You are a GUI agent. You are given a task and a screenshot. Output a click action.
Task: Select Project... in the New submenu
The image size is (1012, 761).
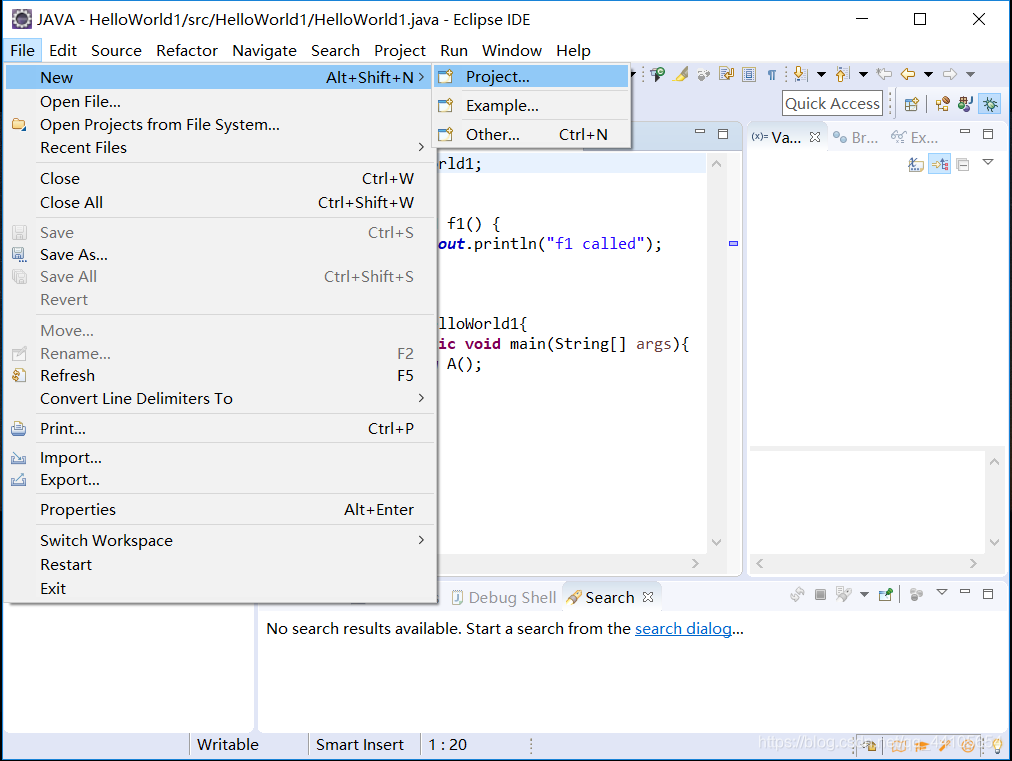click(x=532, y=77)
